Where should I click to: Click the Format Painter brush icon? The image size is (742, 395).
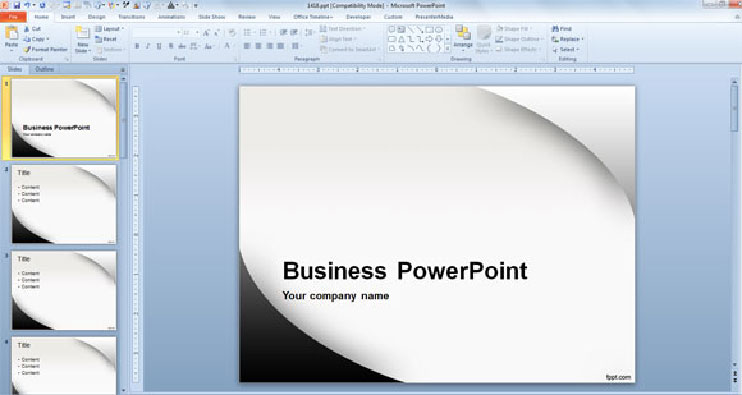click(27, 49)
